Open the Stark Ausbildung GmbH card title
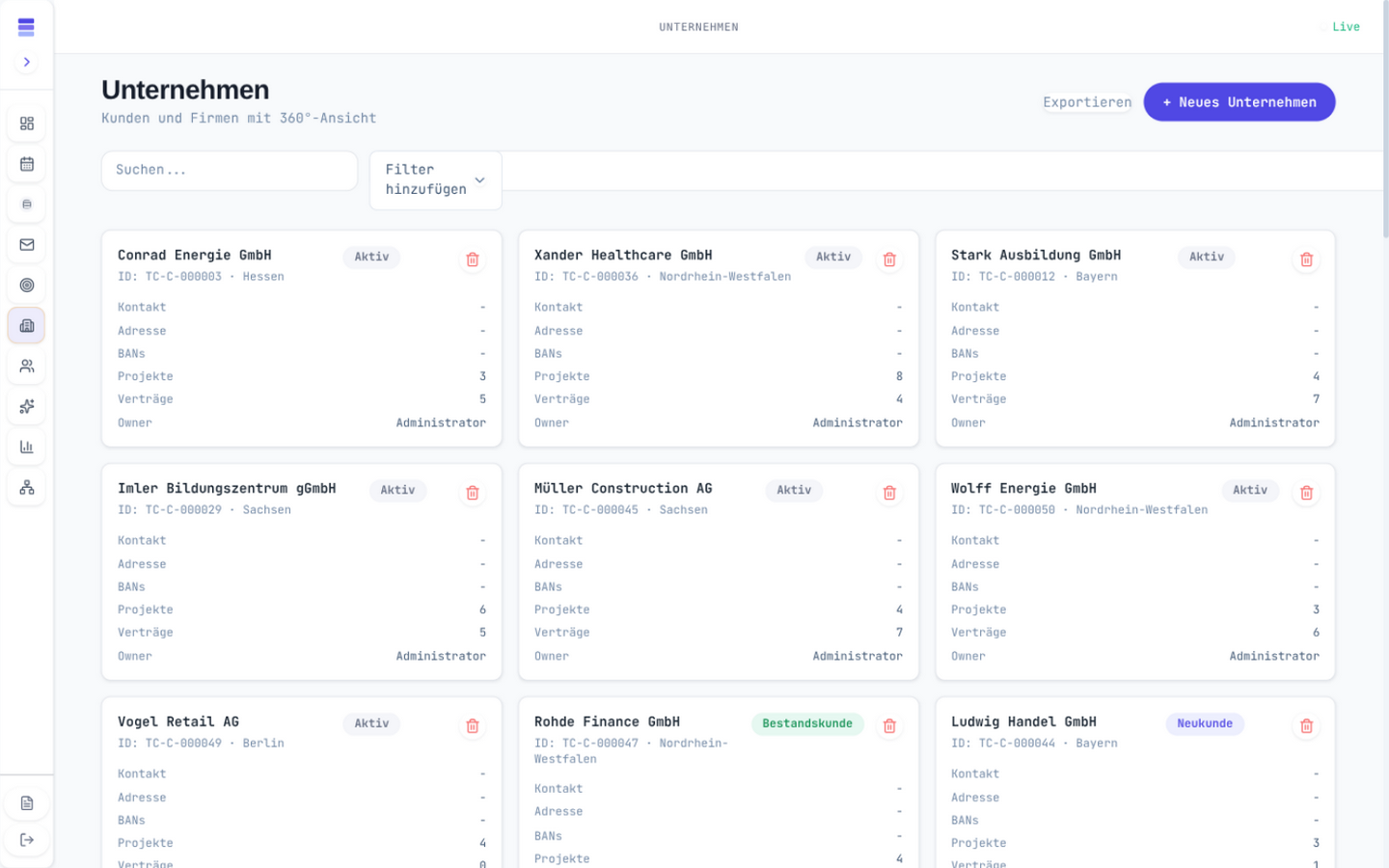Image resolution: width=1389 pixels, height=868 pixels. pos(1036,256)
